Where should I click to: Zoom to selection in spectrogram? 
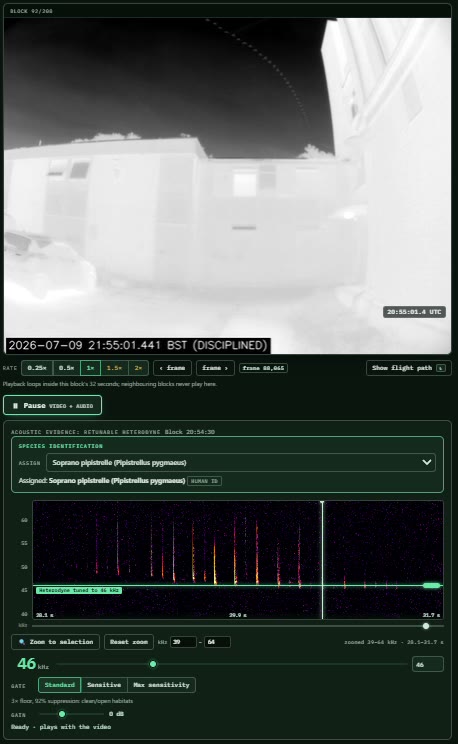[56, 642]
